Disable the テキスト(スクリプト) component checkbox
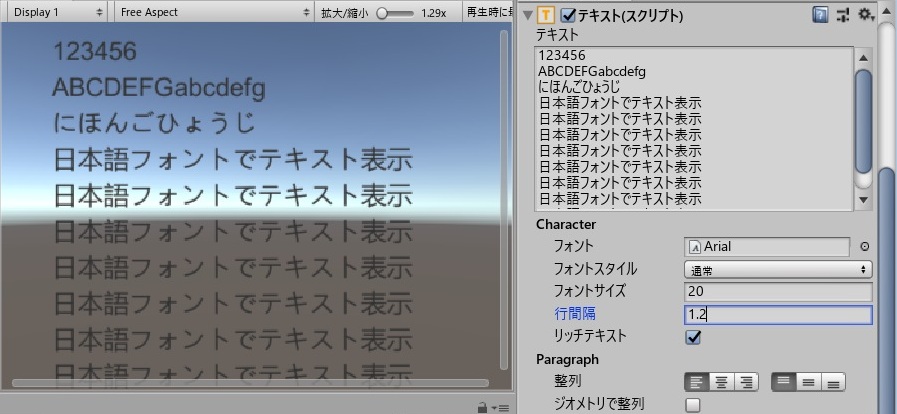 pyautogui.click(x=569, y=14)
